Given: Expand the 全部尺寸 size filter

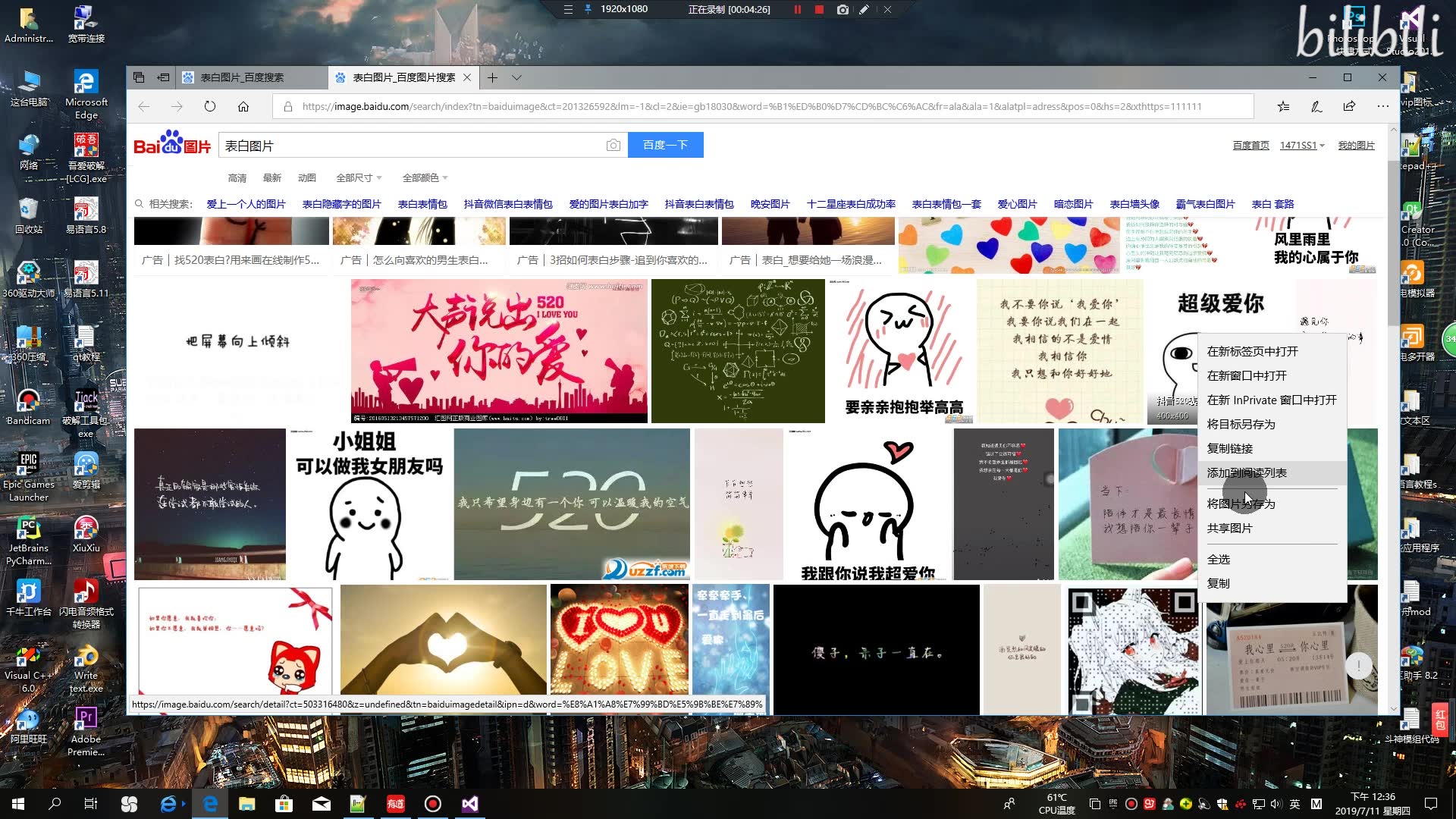Looking at the screenshot, I should 359,178.
